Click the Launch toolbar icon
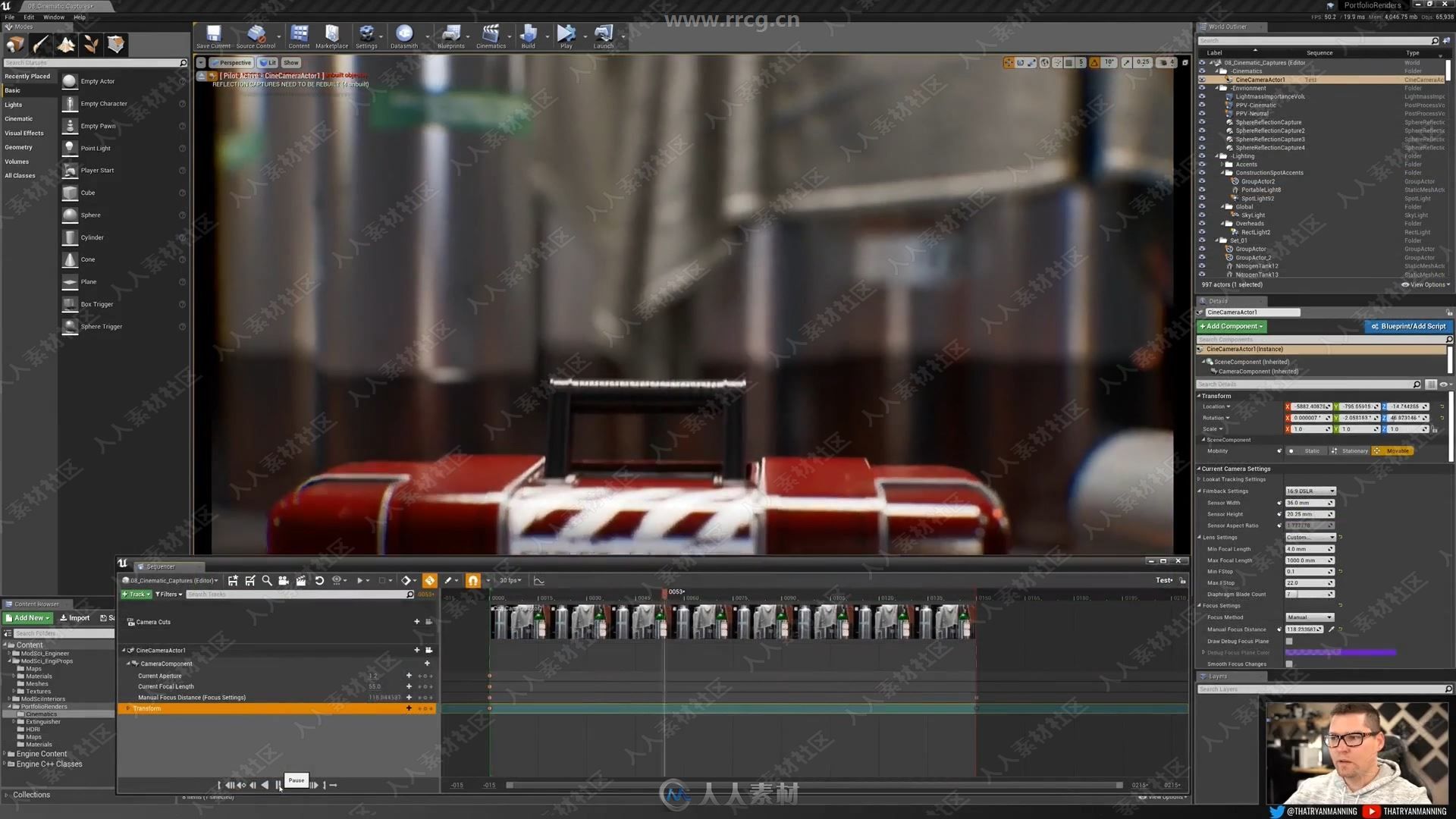1456x819 pixels. coord(604,36)
